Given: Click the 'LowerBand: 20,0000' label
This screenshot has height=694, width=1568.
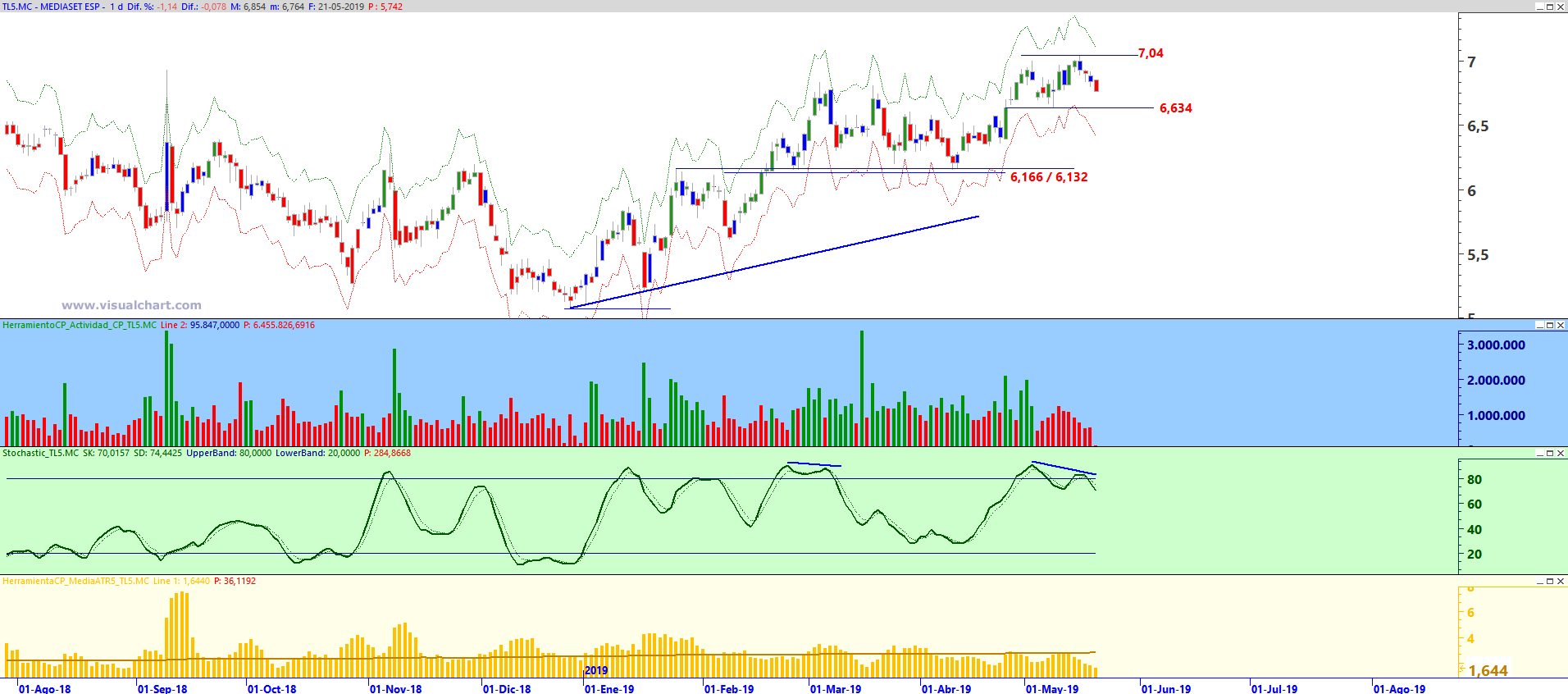Looking at the screenshot, I should [x=317, y=453].
